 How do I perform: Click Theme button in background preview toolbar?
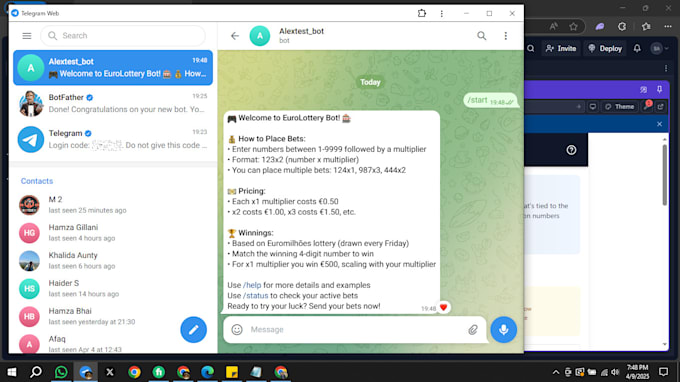pyautogui.click(x=620, y=107)
